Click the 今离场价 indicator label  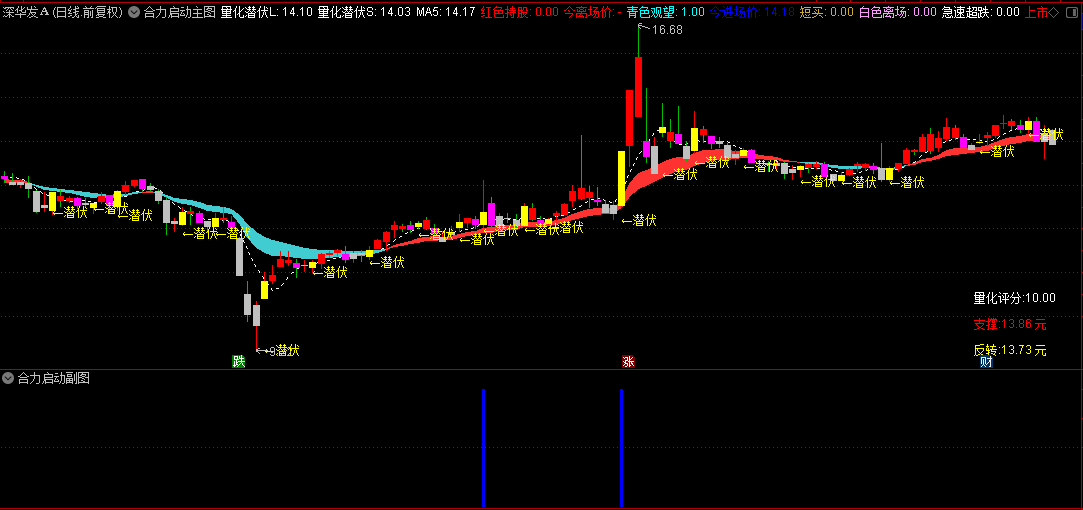tap(592, 12)
